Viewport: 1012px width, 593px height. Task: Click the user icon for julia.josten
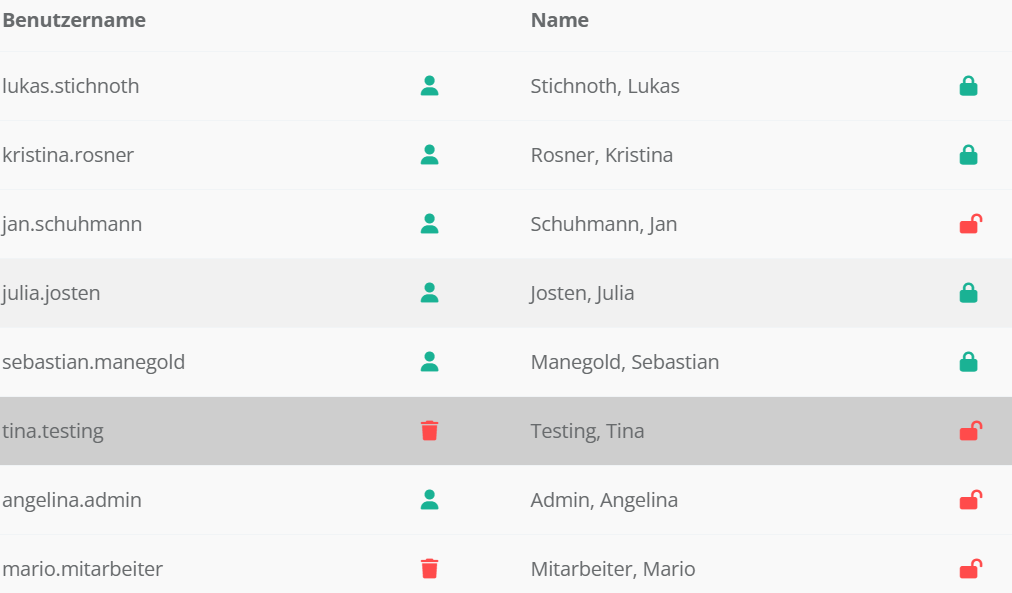[x=429, y=293]
